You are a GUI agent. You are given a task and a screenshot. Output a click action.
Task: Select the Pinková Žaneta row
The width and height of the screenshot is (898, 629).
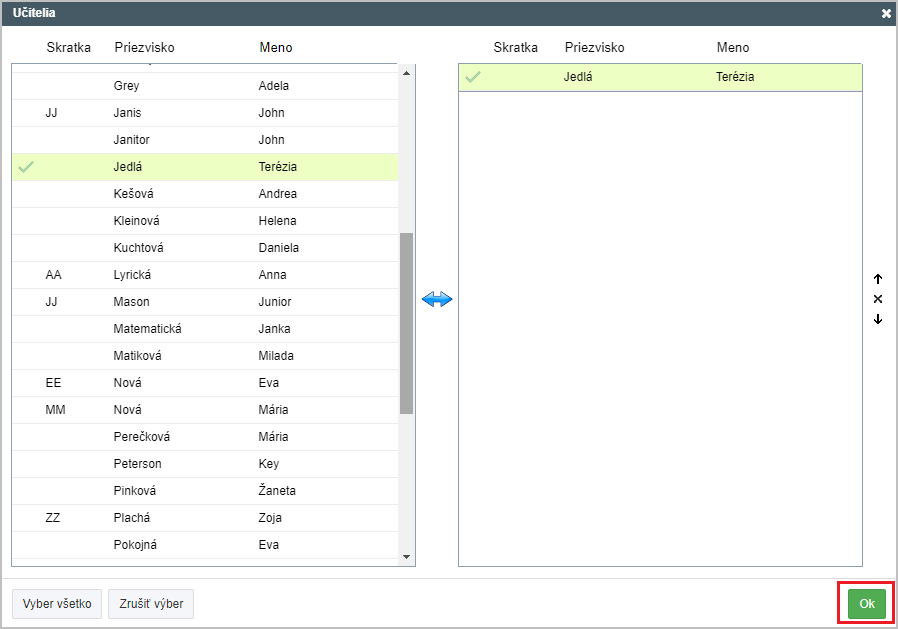[205, 491]
